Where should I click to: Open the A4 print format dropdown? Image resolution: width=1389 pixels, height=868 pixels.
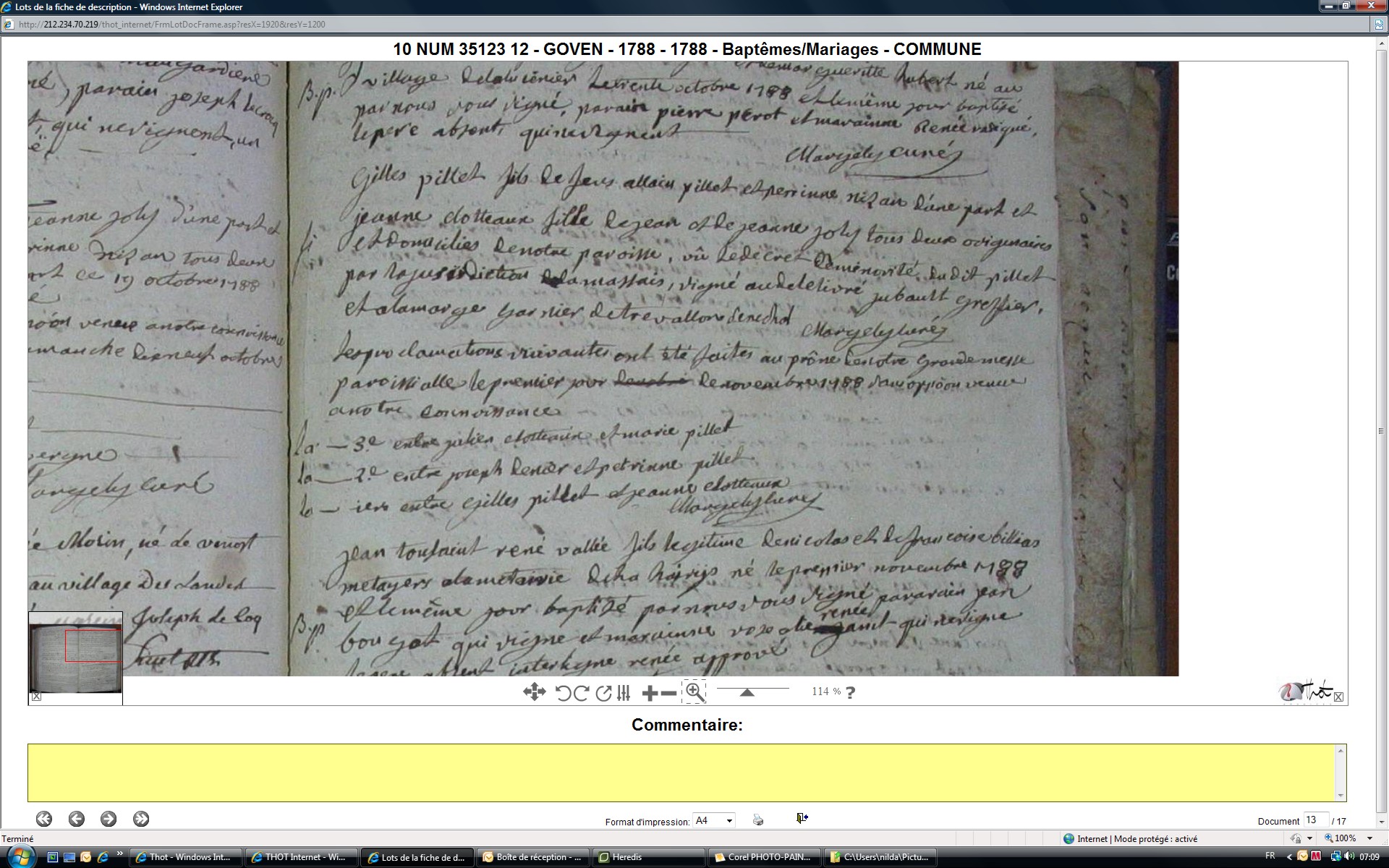714,820
